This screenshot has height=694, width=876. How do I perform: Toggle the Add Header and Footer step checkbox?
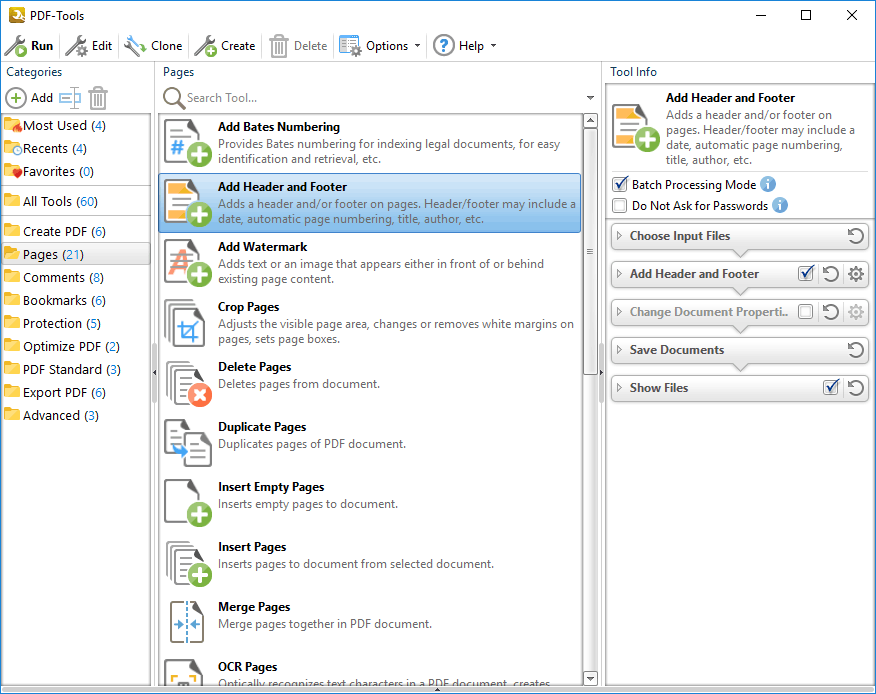(806, 273)
